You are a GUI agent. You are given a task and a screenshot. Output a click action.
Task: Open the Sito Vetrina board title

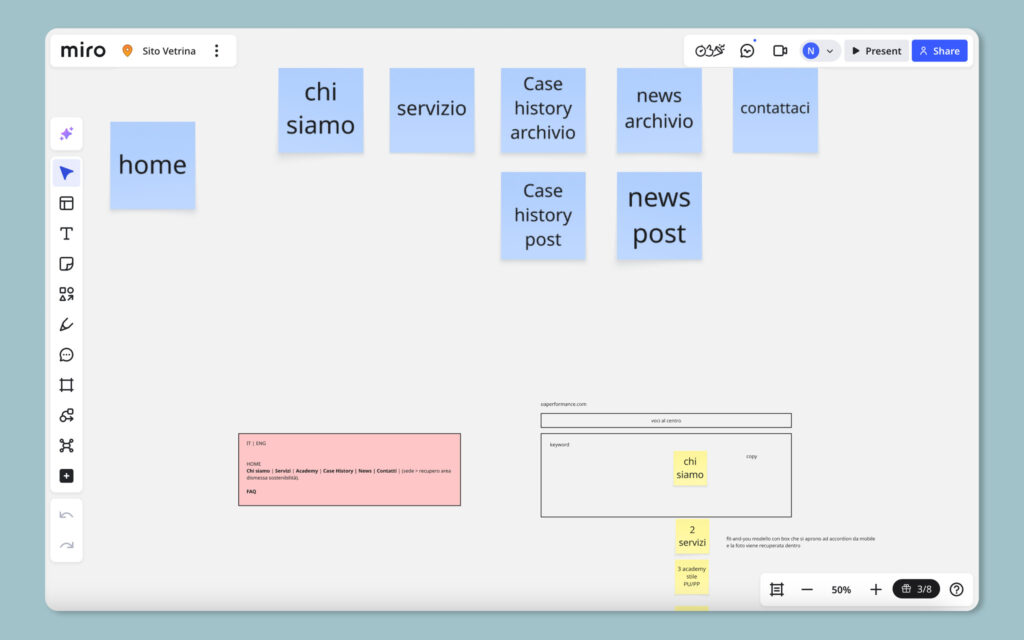point(169,51)
